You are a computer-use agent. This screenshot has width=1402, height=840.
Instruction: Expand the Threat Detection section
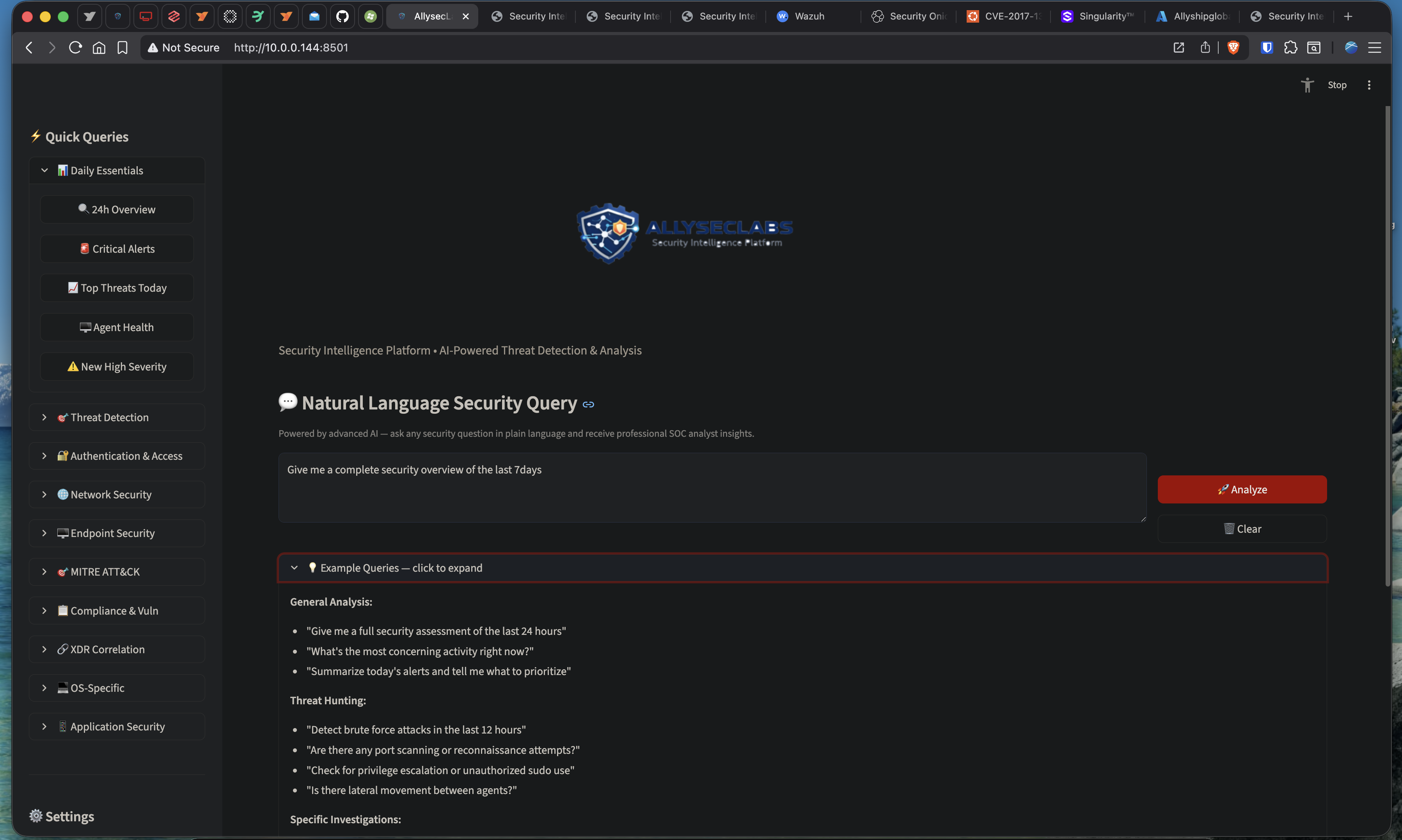point(117,417)
